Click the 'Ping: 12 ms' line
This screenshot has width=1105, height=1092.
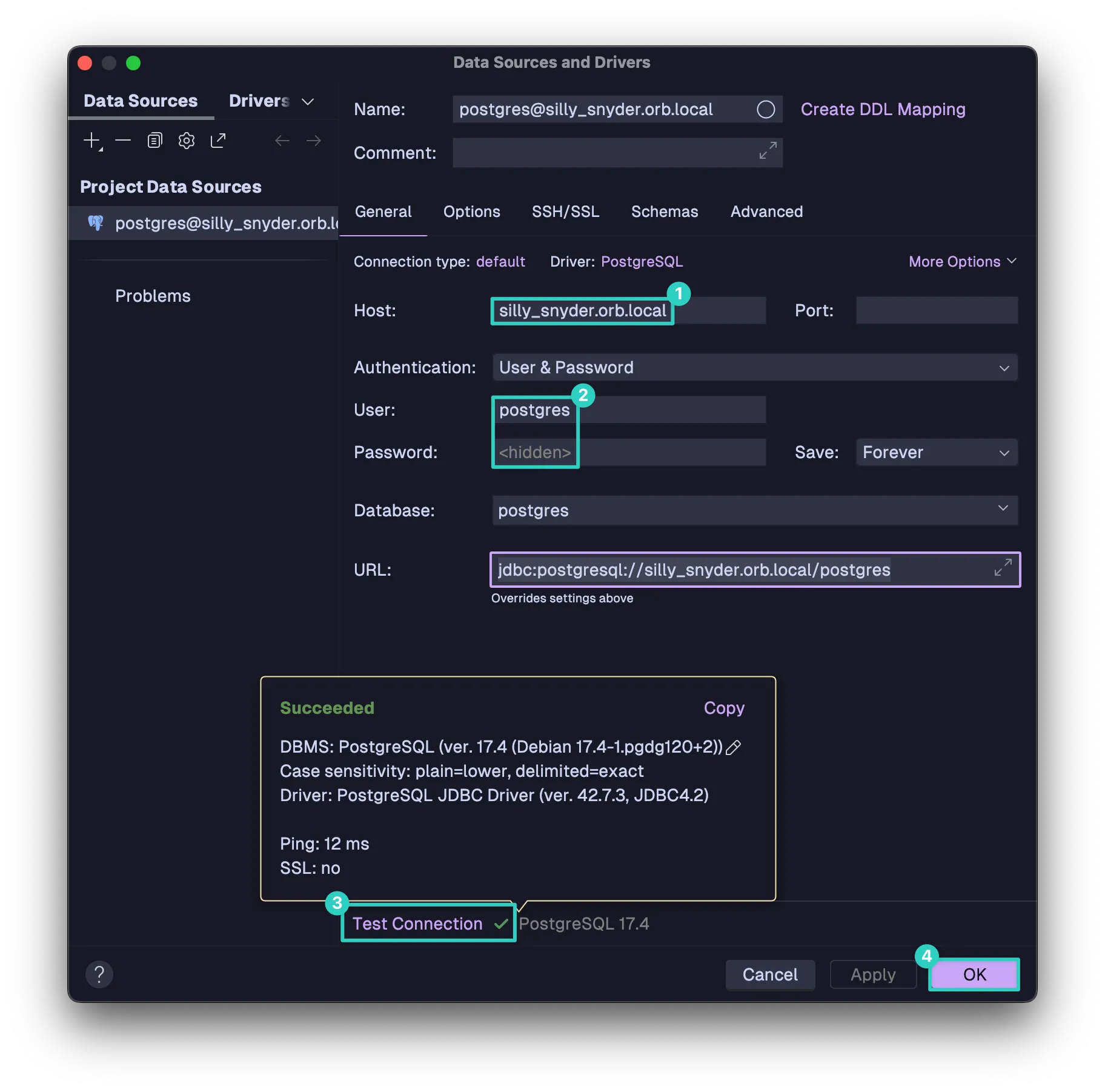324,844
